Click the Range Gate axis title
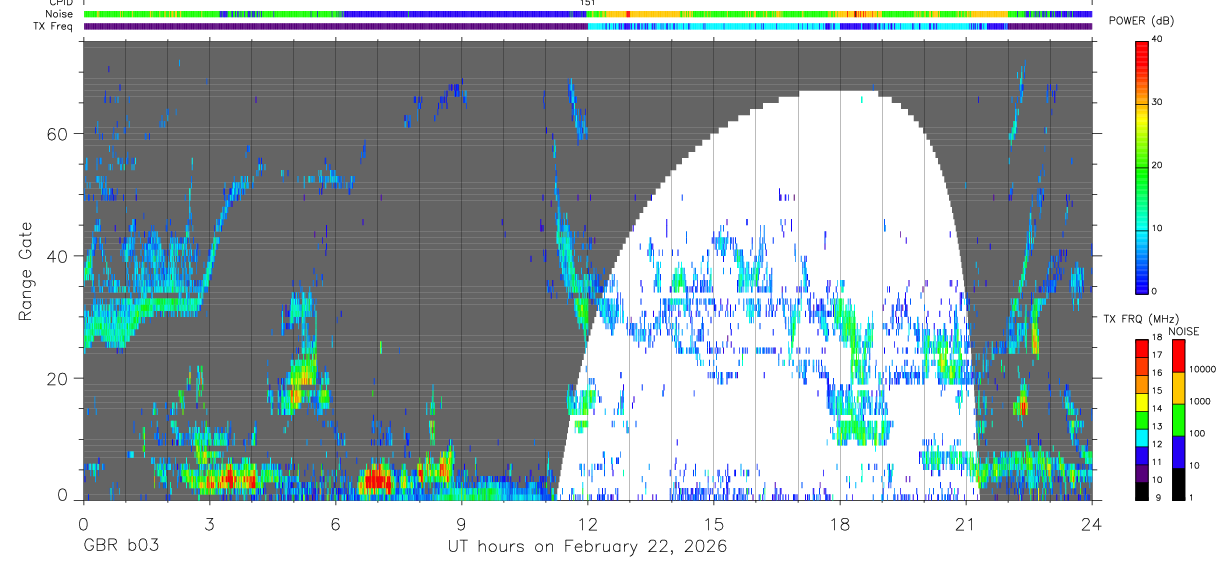 [27, 270]
